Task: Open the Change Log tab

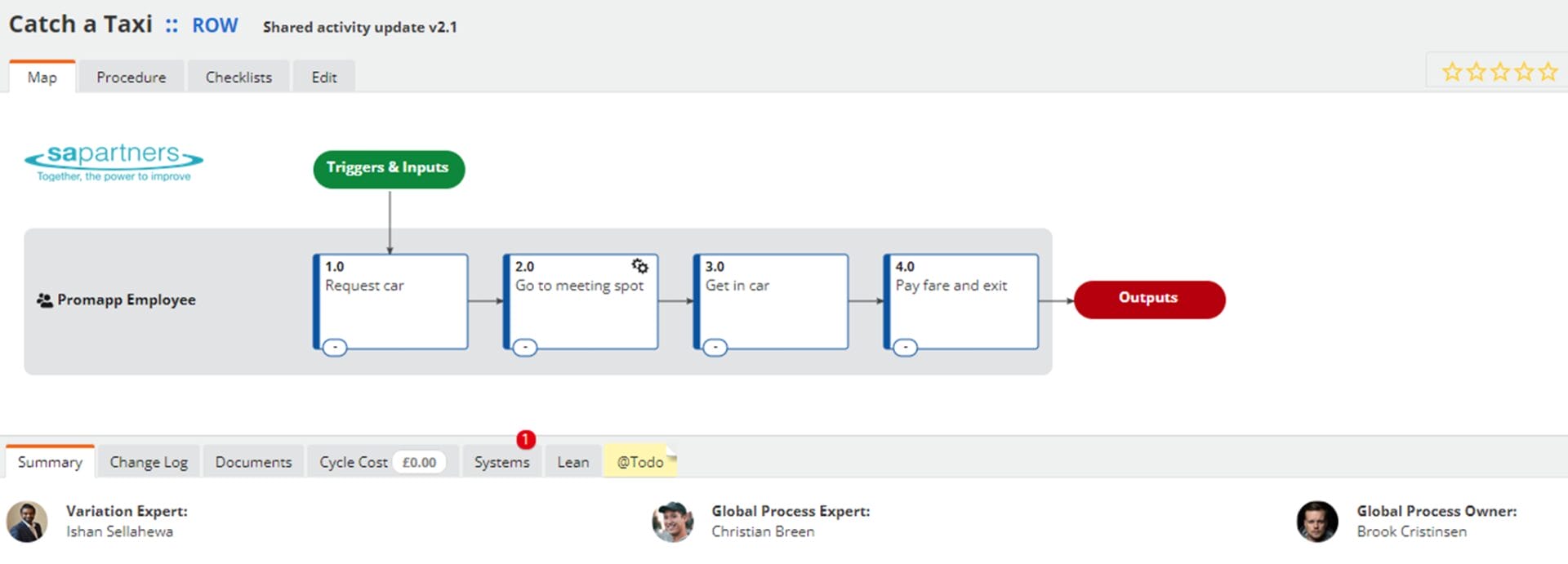Action: pyautogui.click(x=149, y=462)
